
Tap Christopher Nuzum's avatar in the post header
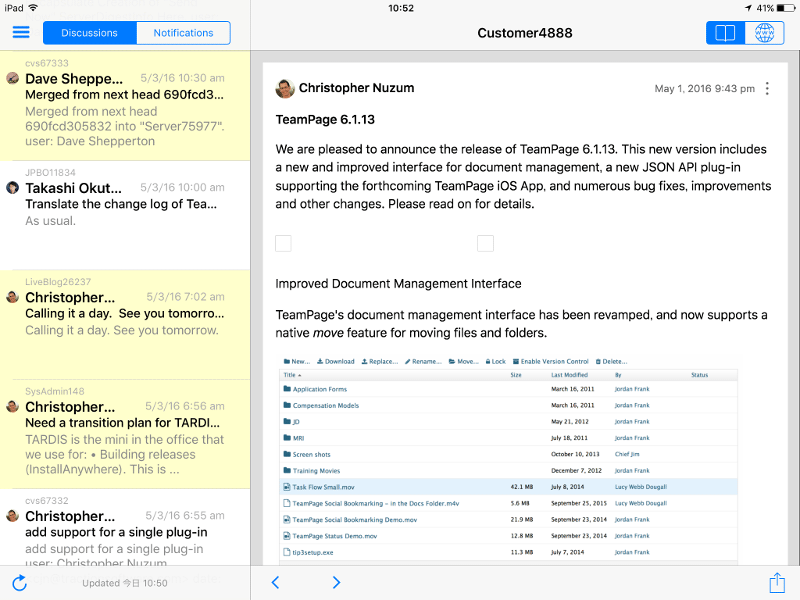point(285,89)
